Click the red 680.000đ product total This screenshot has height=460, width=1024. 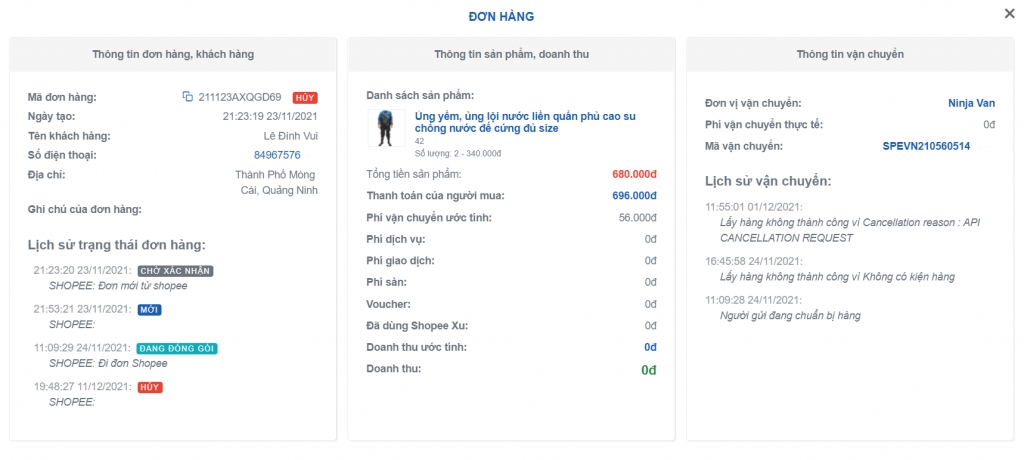tap(634, 174)
